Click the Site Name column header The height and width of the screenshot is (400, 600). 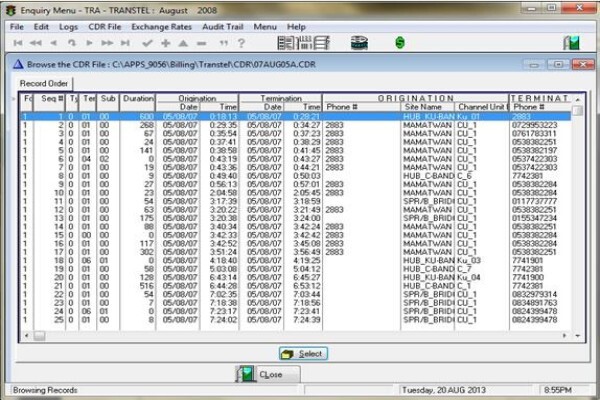(427, 107)
